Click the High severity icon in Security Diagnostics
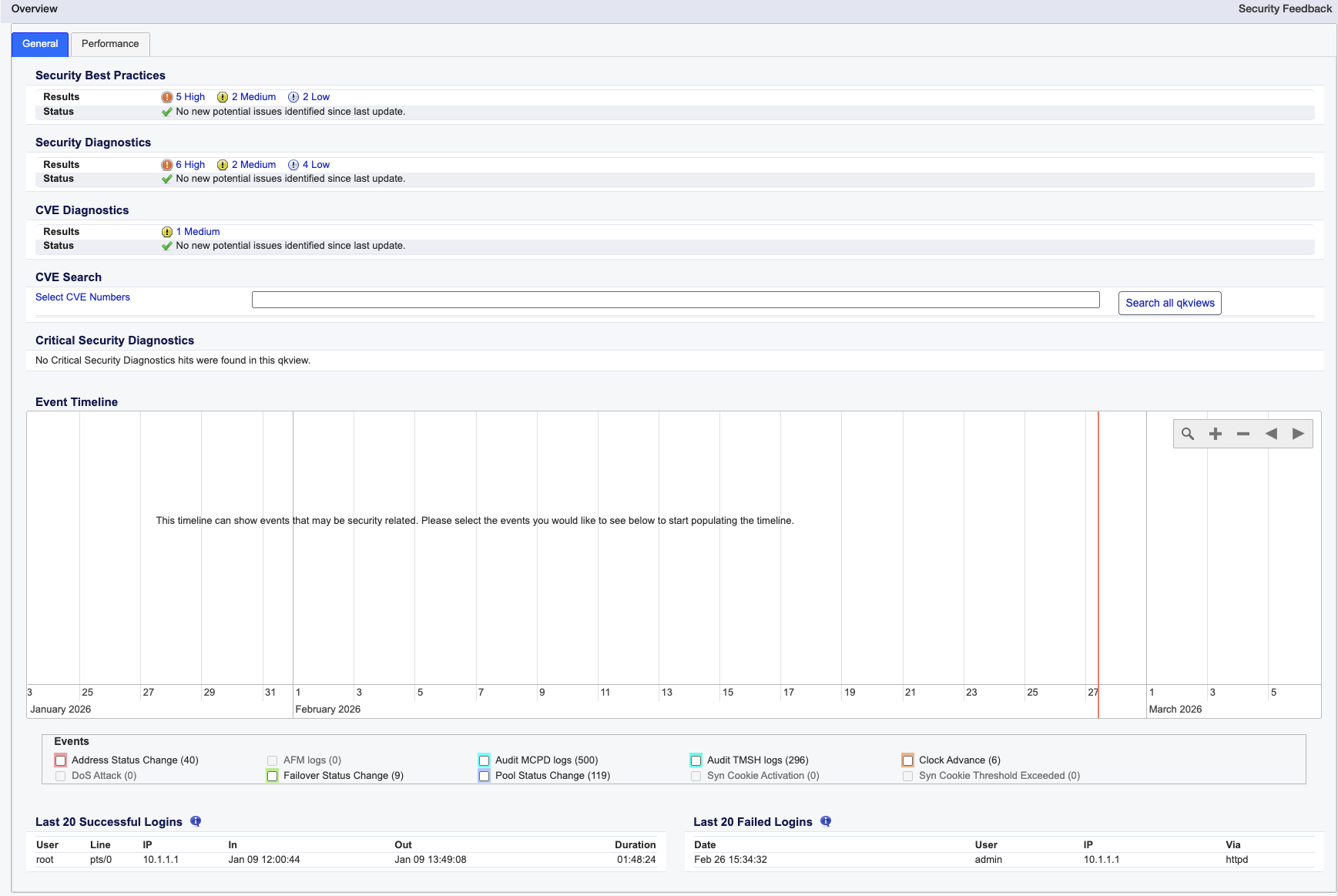Image resolution: width=1338 pixels, height=896 pixels. coord(167,165)
